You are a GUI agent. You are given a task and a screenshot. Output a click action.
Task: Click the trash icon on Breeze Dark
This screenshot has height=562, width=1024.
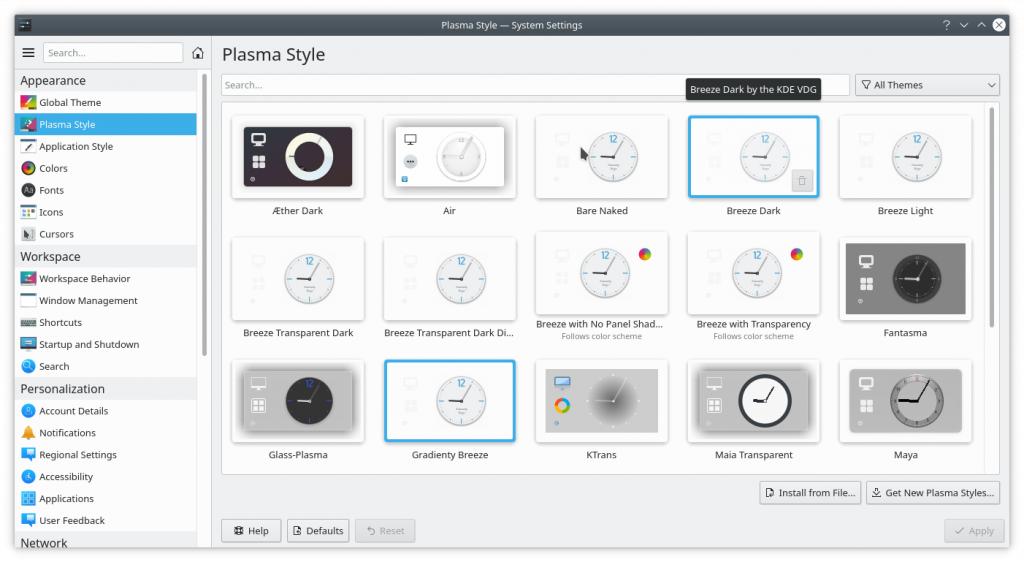[x=801, y=180]
